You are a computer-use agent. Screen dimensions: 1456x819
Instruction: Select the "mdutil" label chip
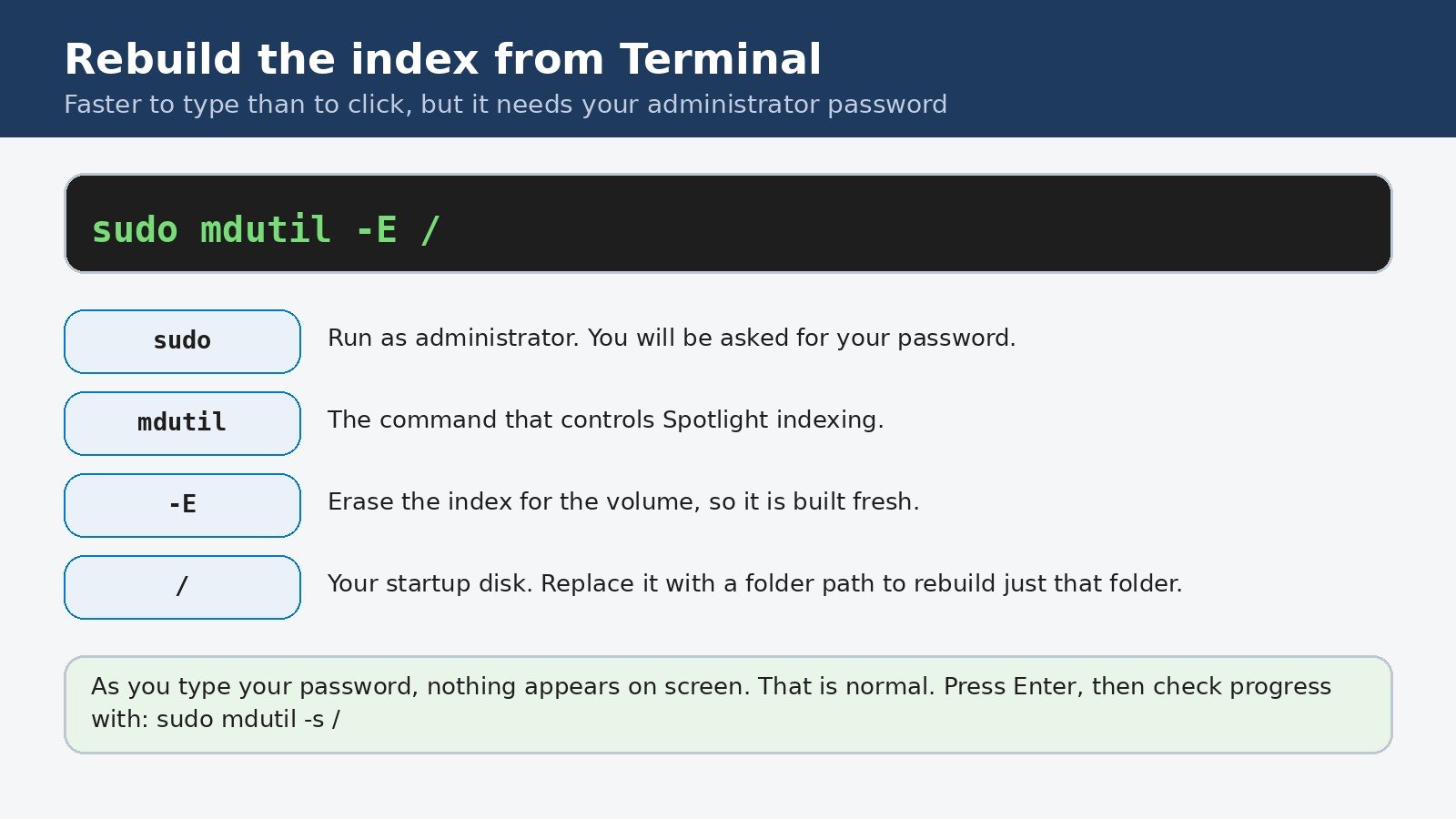[x=182, y=423]
